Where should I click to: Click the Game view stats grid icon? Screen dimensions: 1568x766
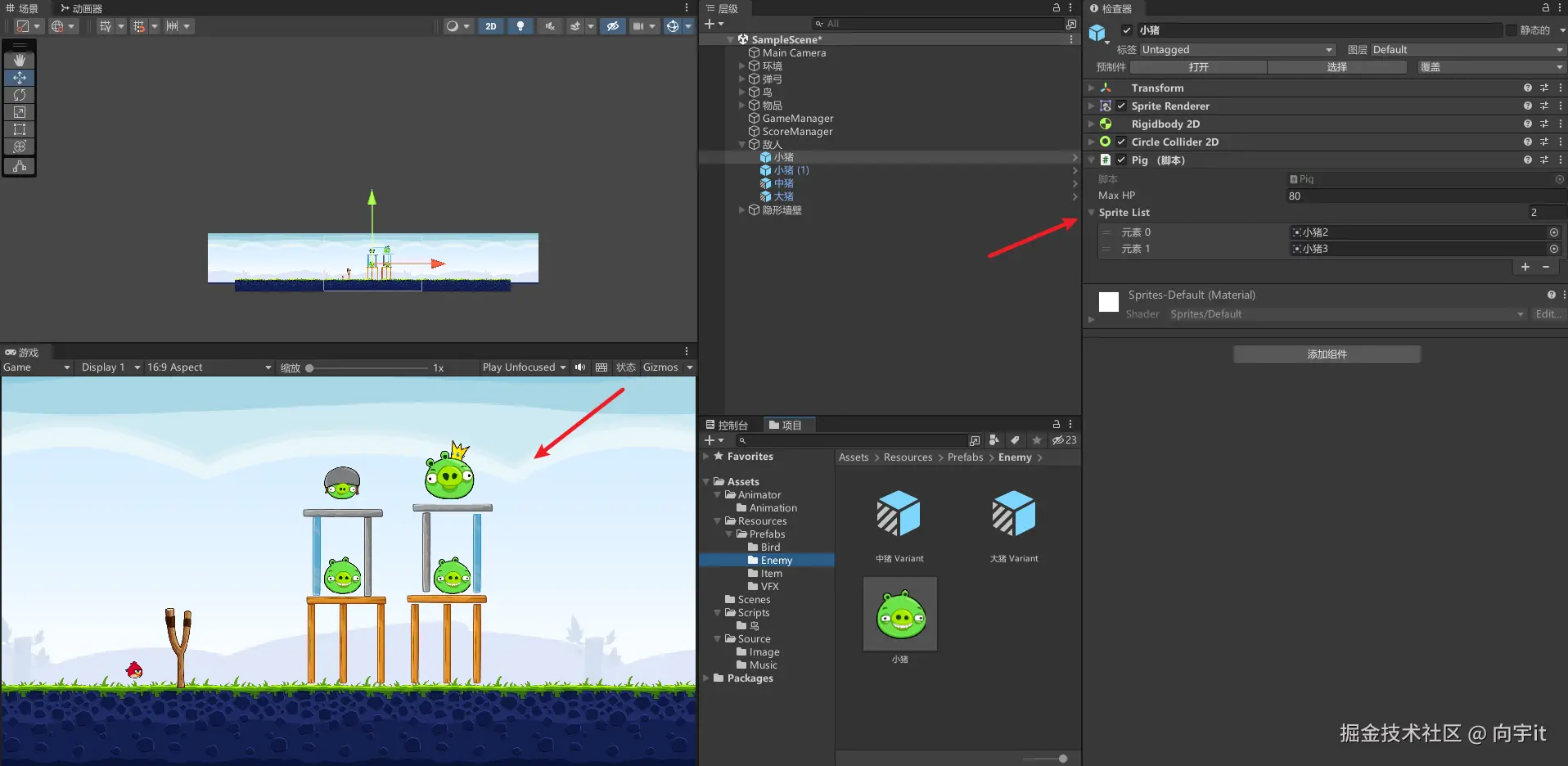[602, 367]
